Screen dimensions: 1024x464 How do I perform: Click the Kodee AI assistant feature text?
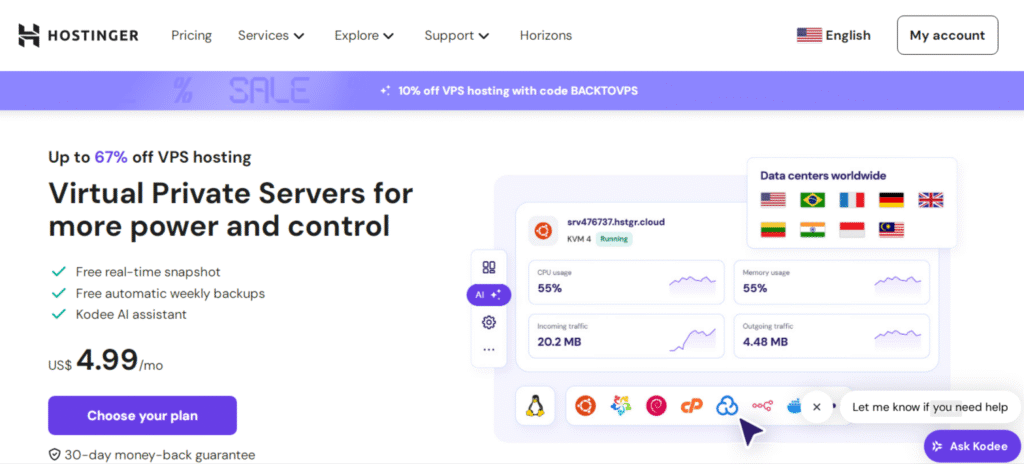131,314
